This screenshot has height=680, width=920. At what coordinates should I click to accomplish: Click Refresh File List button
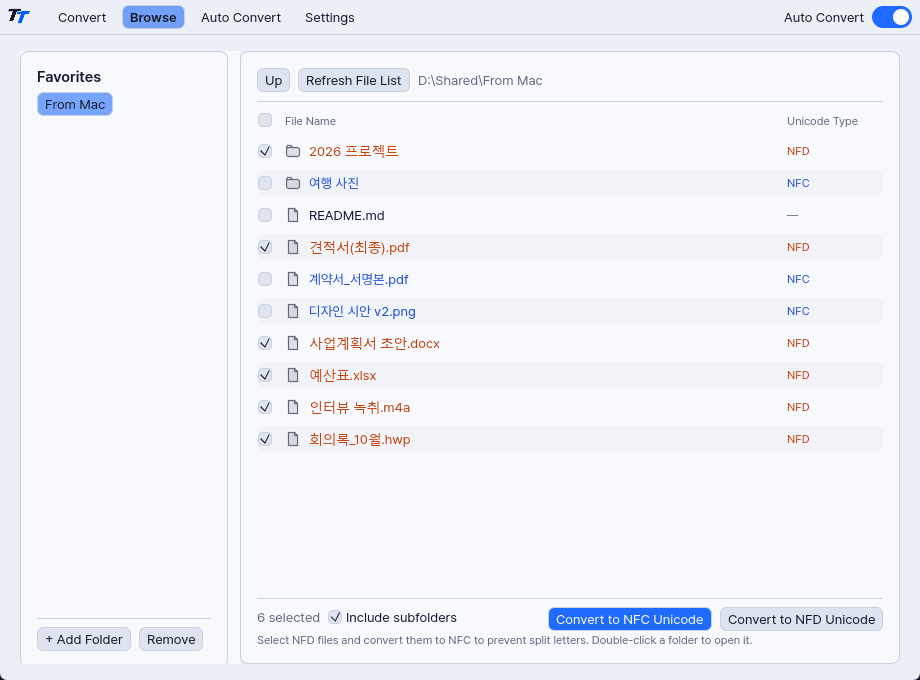coord(354,80)
